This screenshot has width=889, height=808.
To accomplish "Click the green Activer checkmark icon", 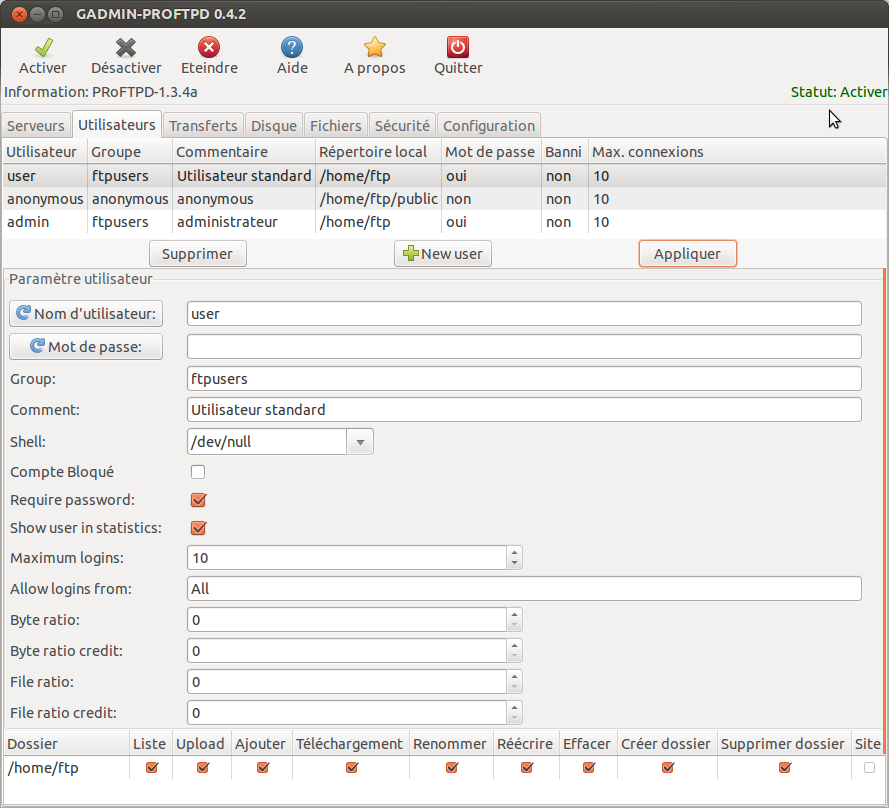I will 43,47.
